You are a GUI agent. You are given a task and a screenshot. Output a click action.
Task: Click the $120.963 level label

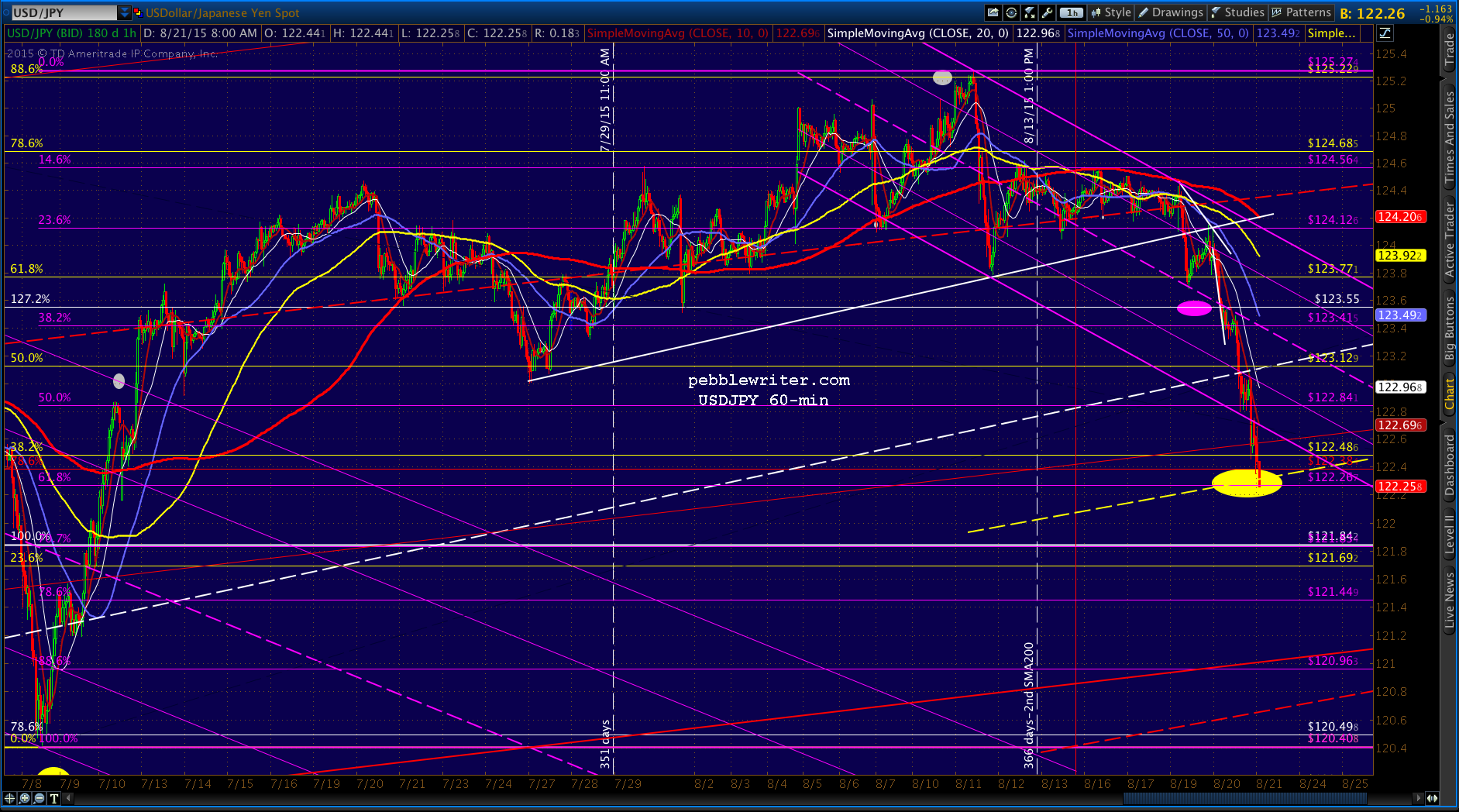click(x=1333, y=661)
